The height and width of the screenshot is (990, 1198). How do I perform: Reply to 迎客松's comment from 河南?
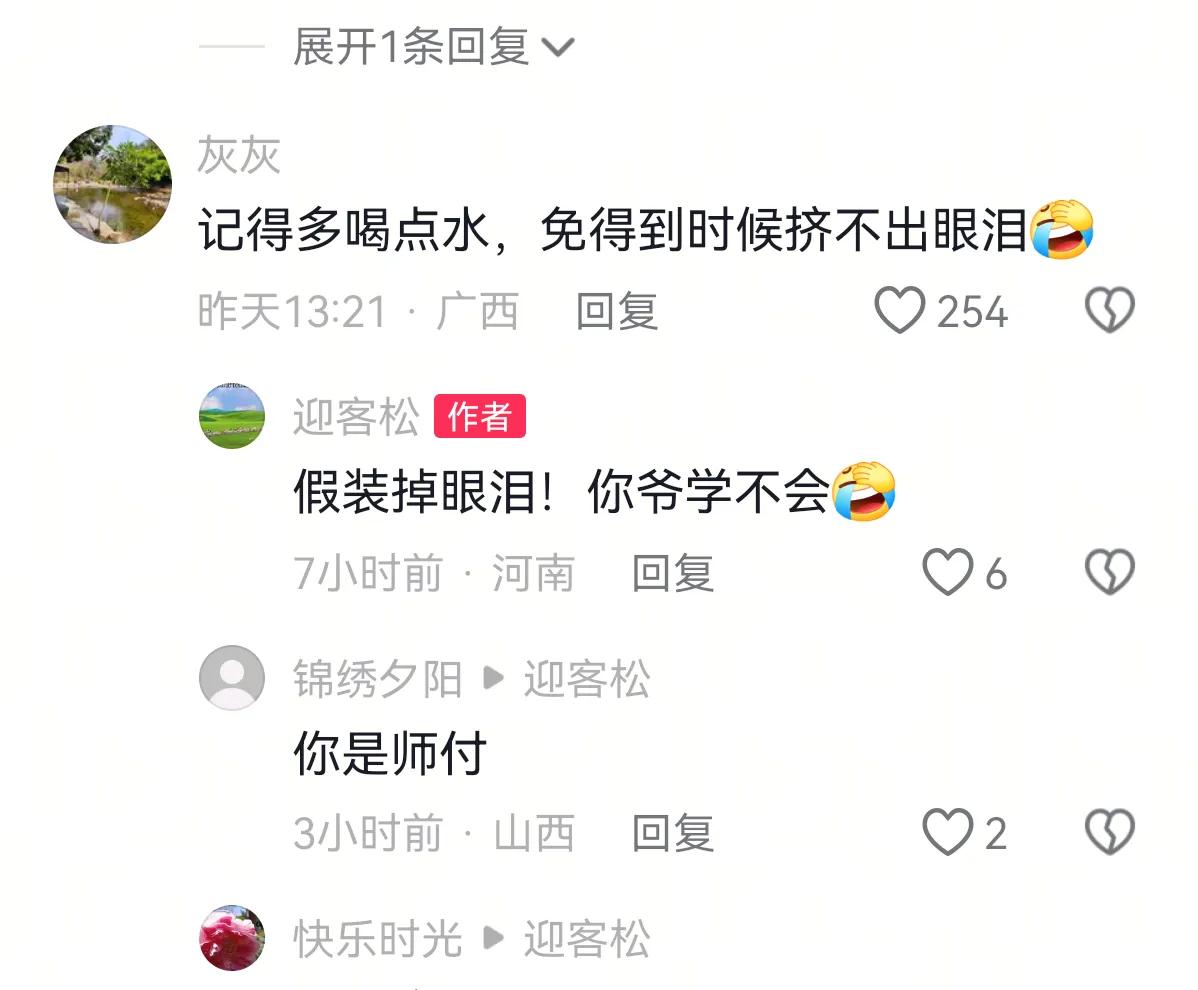click(x=672, y=573)
